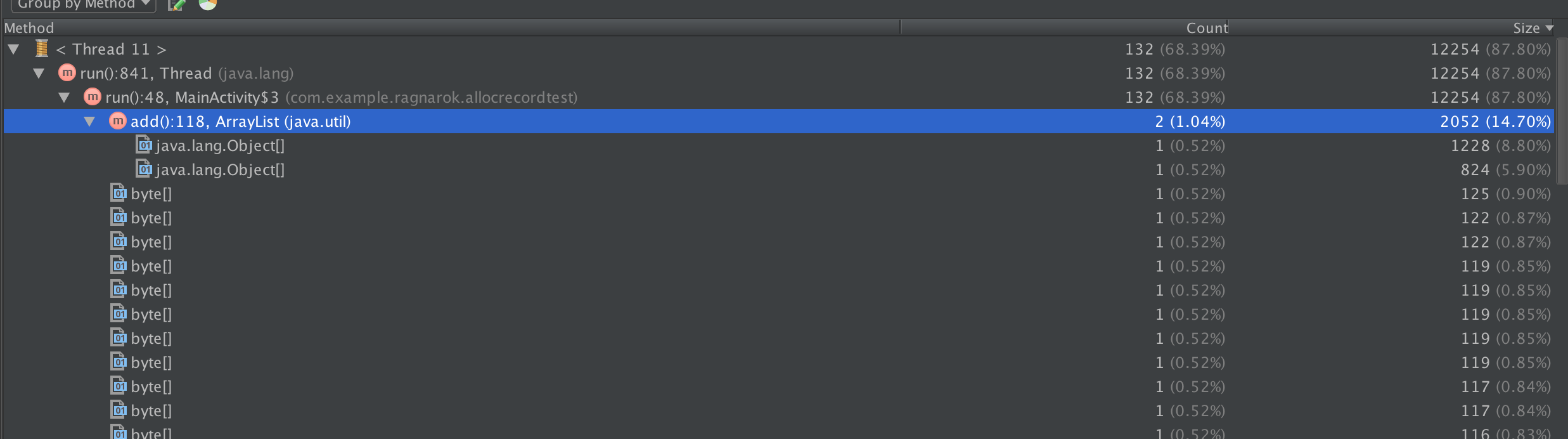Collapse the run():48, MainActivity$3 node

pyautogui.click(x=64, y=98)
